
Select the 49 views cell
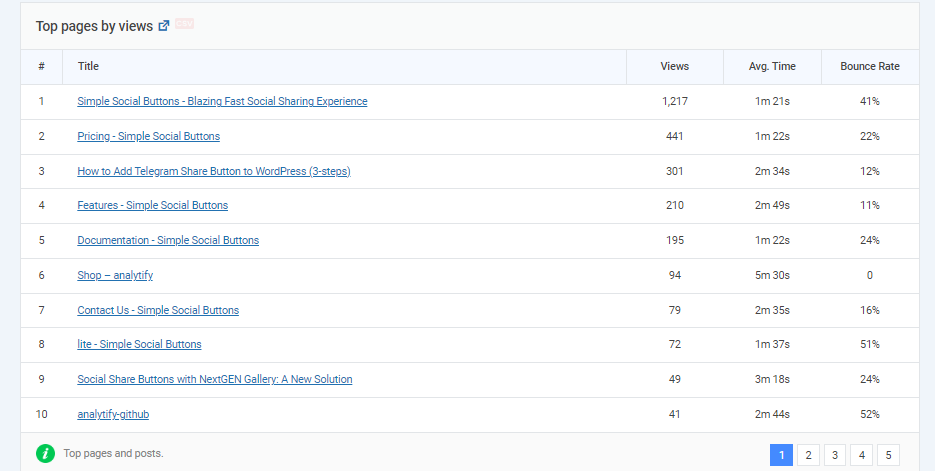click(675, 379)
